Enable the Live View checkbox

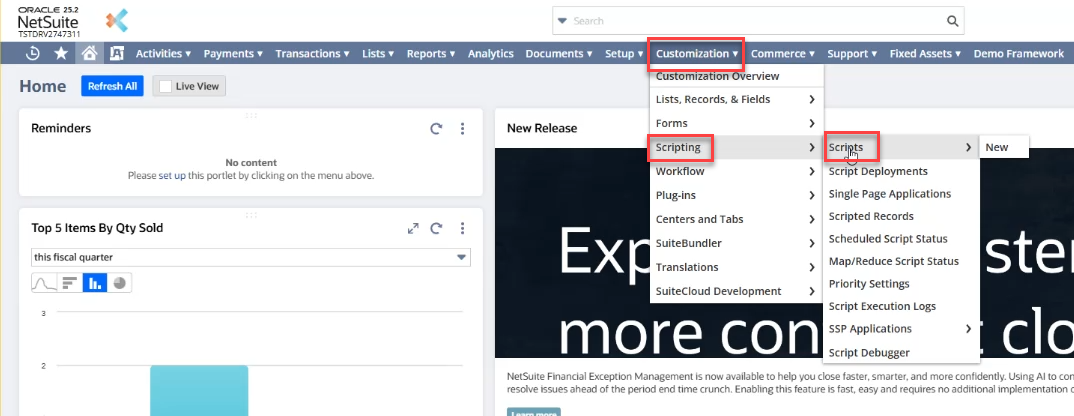[x=166, y=87]
